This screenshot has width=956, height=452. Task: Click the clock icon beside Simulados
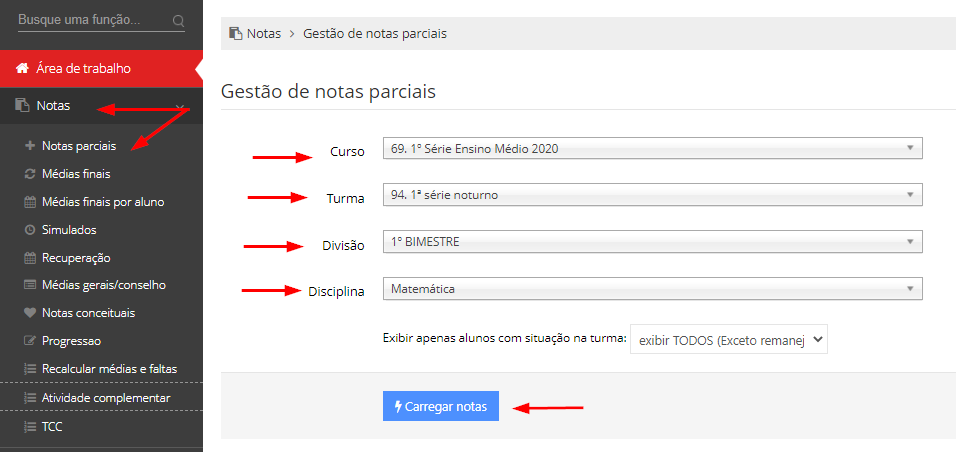(x=29, y=230)
